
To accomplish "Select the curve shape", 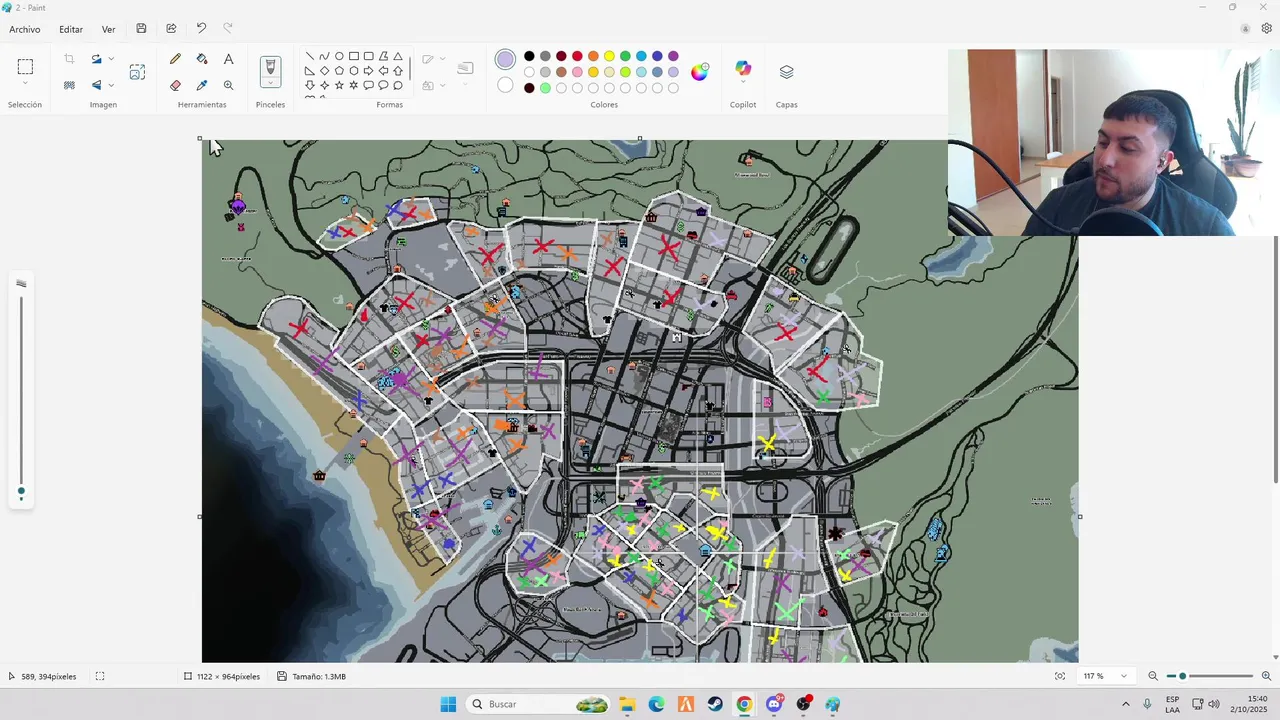I will point(324,56).
